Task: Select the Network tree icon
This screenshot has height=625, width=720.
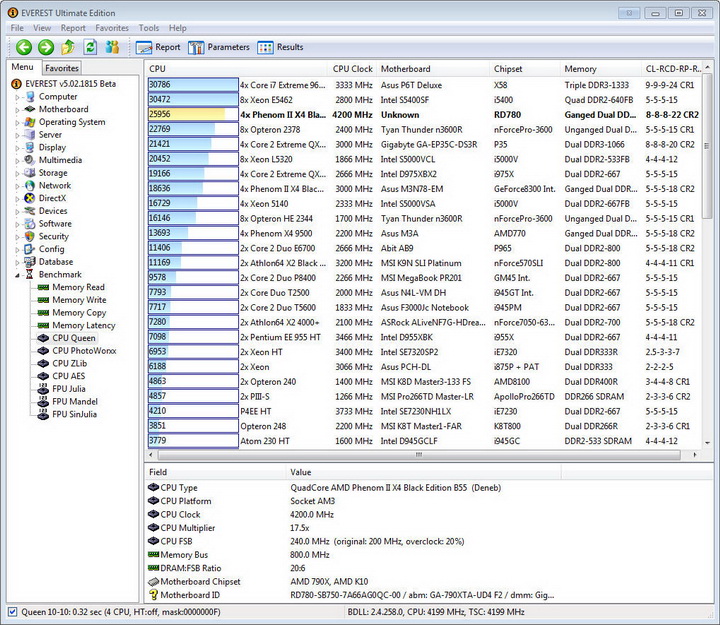Action: (30, 186)
